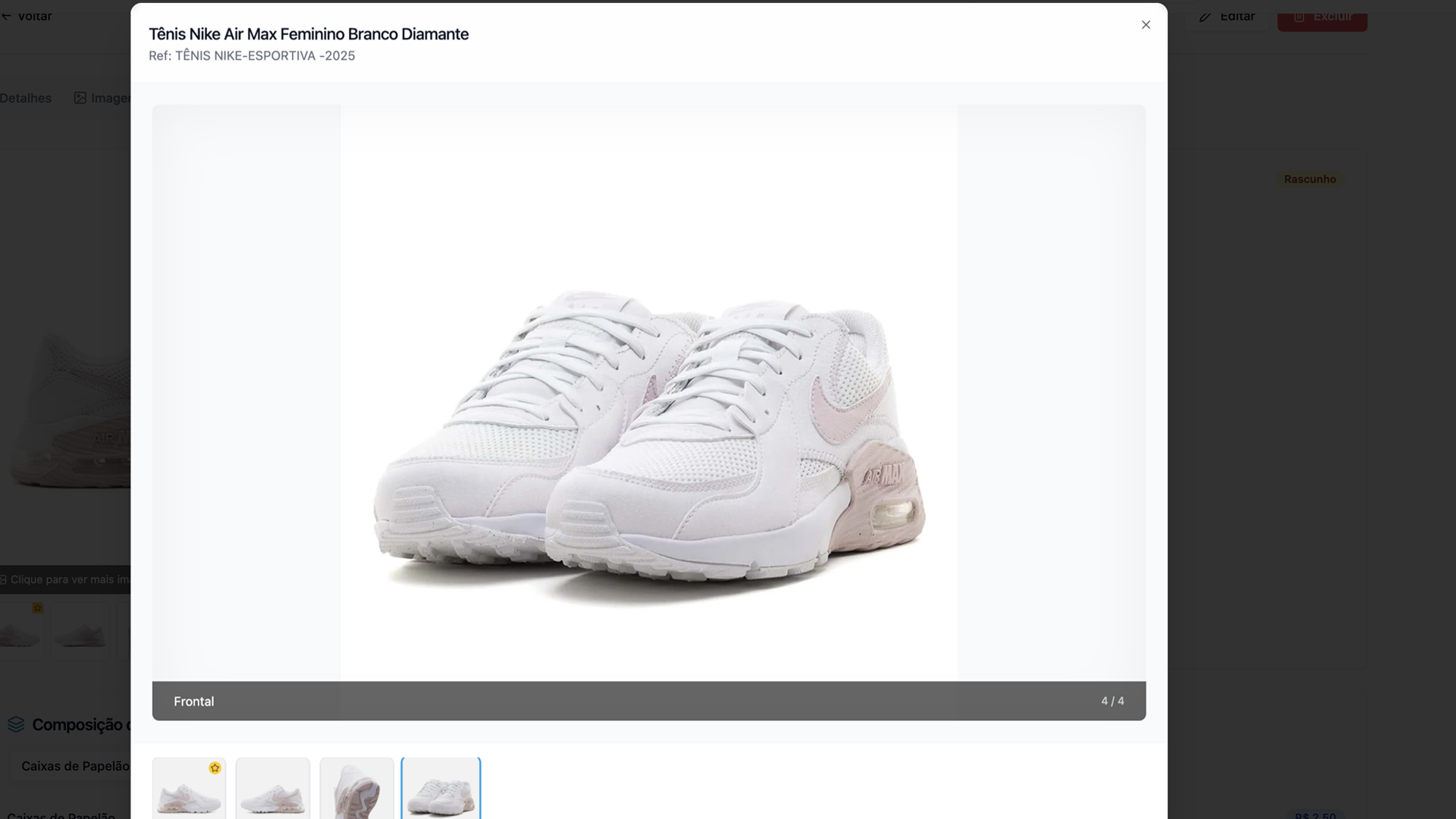Click the 'Frontal' caption label

coord(194,701)
